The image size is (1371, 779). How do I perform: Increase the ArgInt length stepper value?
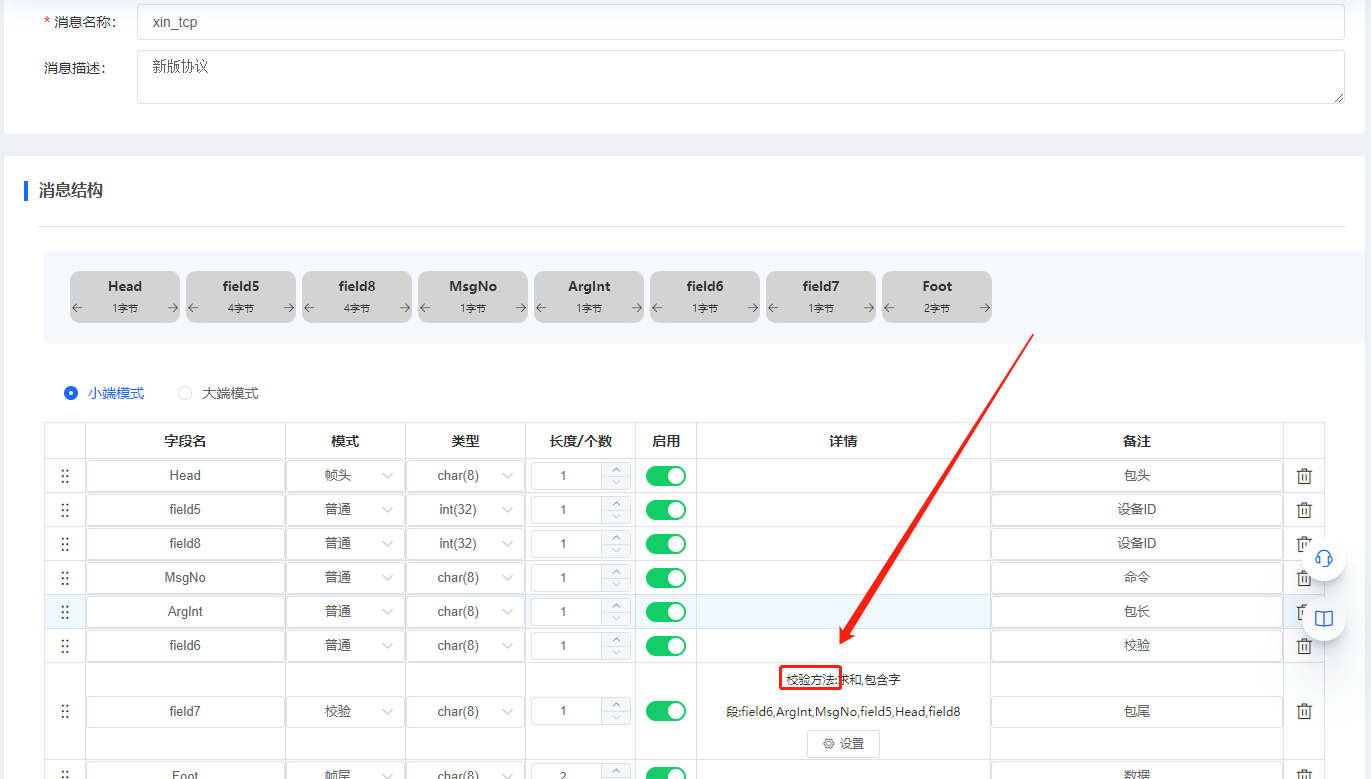(617, 605)
